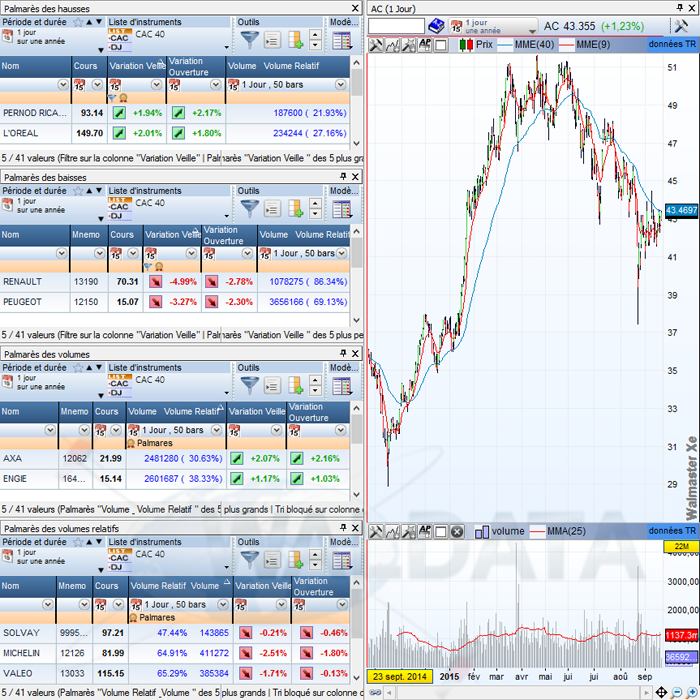700x700 pixels.
Task: Click the crosshair move icon at chart bottom
Action: pos(661,692)
